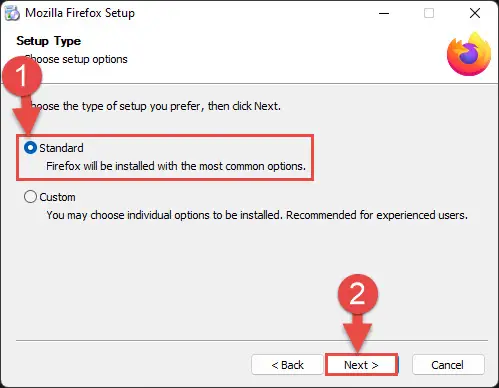499x388 pixels.
Task: Click the installer icon in the title bar
Action: pyautogui.click(x=12, y=13)
